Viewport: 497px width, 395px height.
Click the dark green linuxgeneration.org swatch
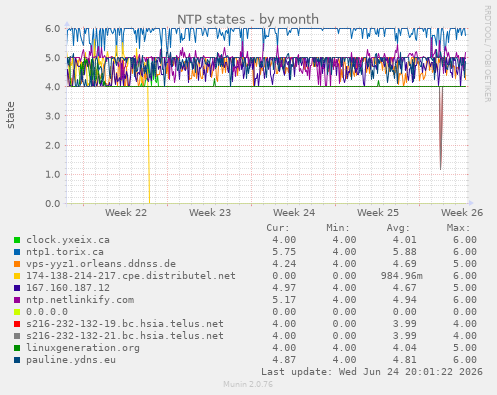click(17, 348)
